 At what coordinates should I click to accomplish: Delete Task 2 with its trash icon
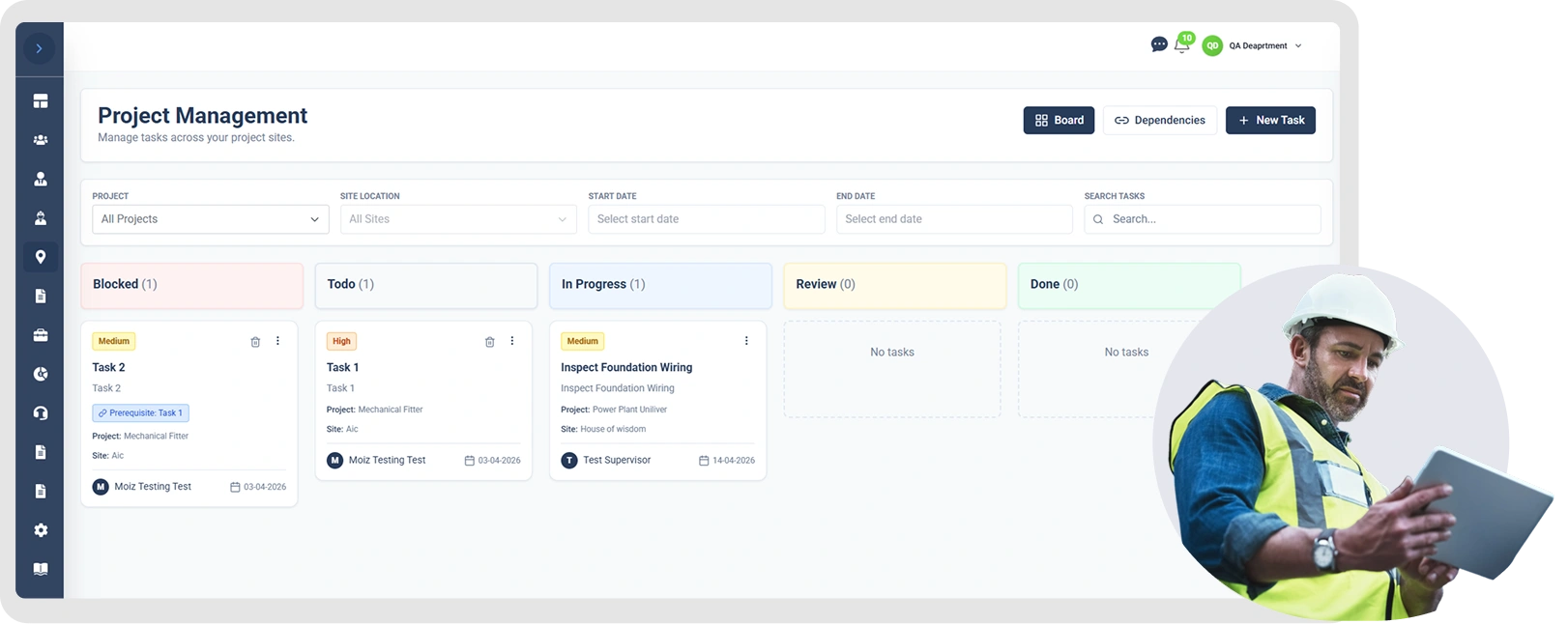click(255, 342)
